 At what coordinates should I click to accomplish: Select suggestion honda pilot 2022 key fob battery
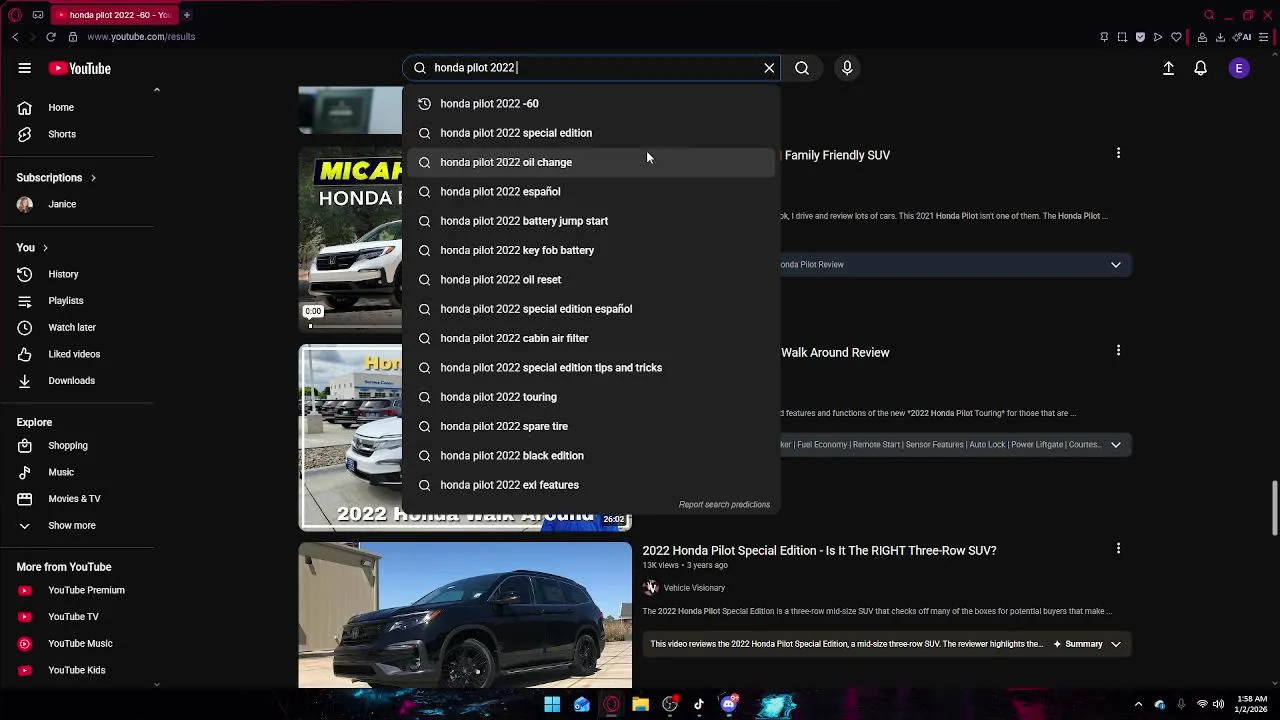[590, 250]
